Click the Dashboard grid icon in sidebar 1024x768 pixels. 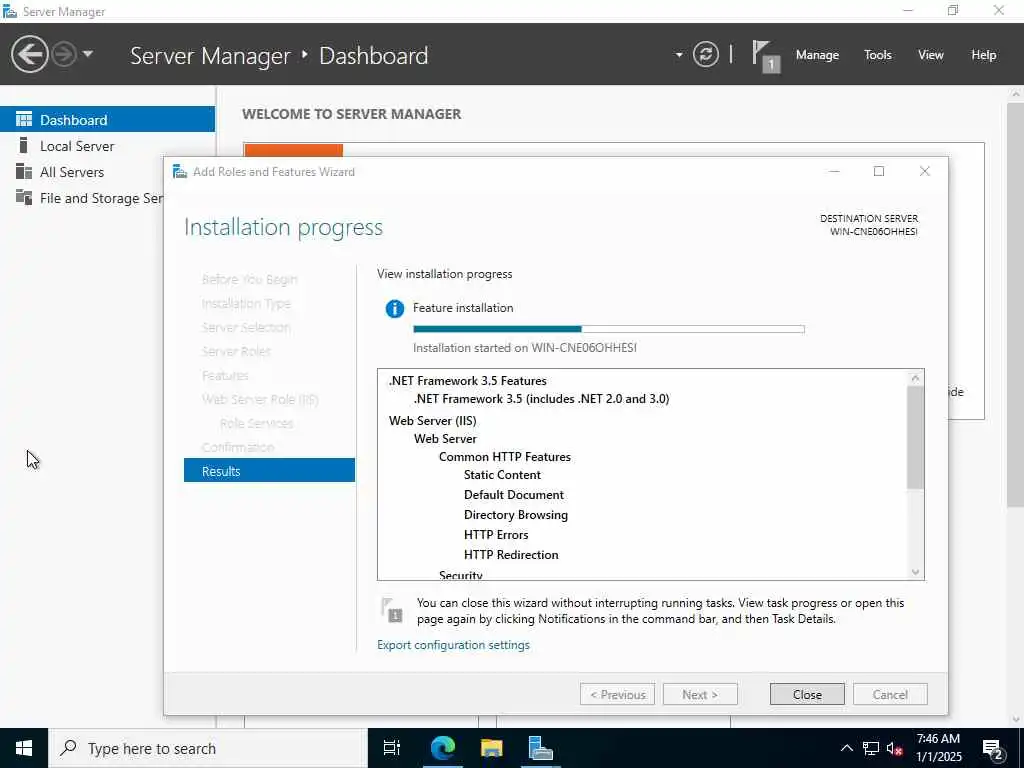[x=24, y=119]
